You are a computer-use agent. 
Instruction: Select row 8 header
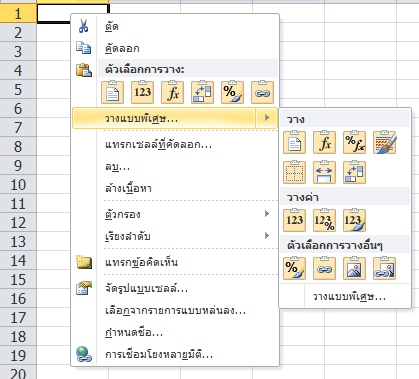pyautogui.click(x=18, y=146)
